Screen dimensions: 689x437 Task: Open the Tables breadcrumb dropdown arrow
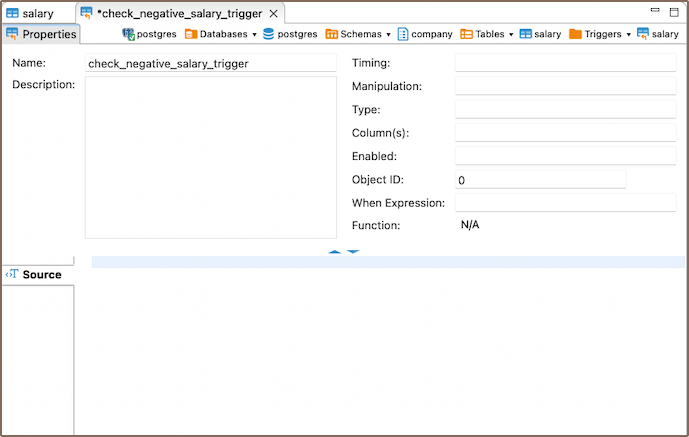pos(511,34)
